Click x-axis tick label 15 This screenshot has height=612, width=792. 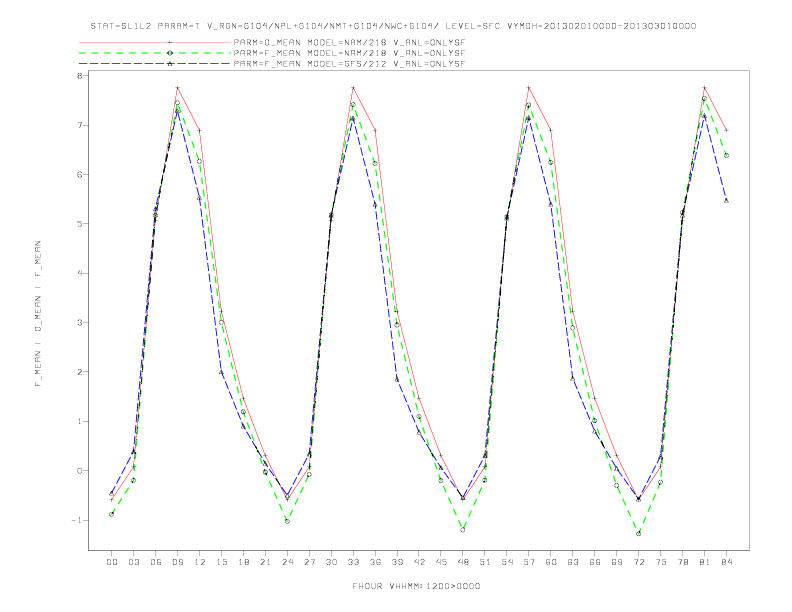pos(221,562)
